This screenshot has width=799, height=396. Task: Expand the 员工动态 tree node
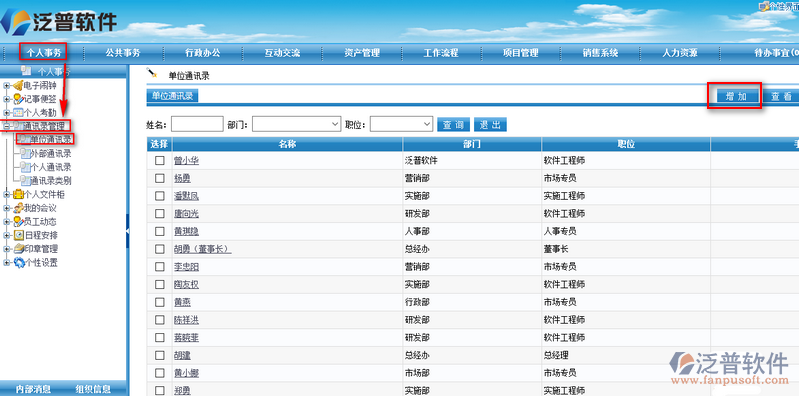point(6,222)
